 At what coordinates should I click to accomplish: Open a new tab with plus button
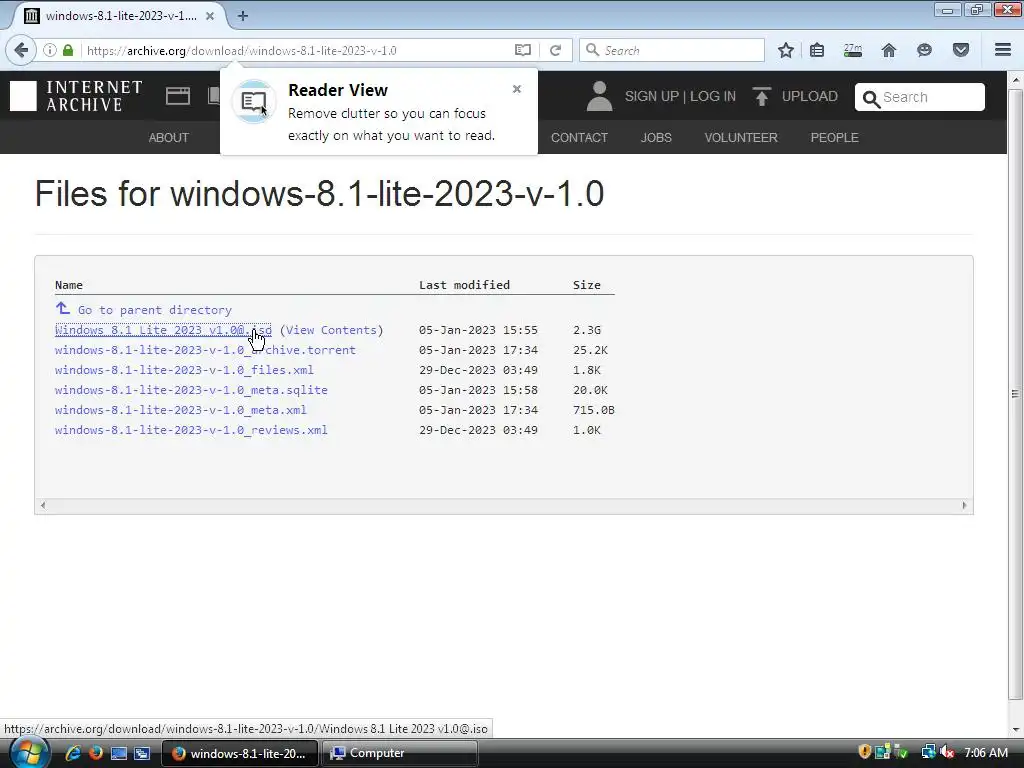(243, 16)
